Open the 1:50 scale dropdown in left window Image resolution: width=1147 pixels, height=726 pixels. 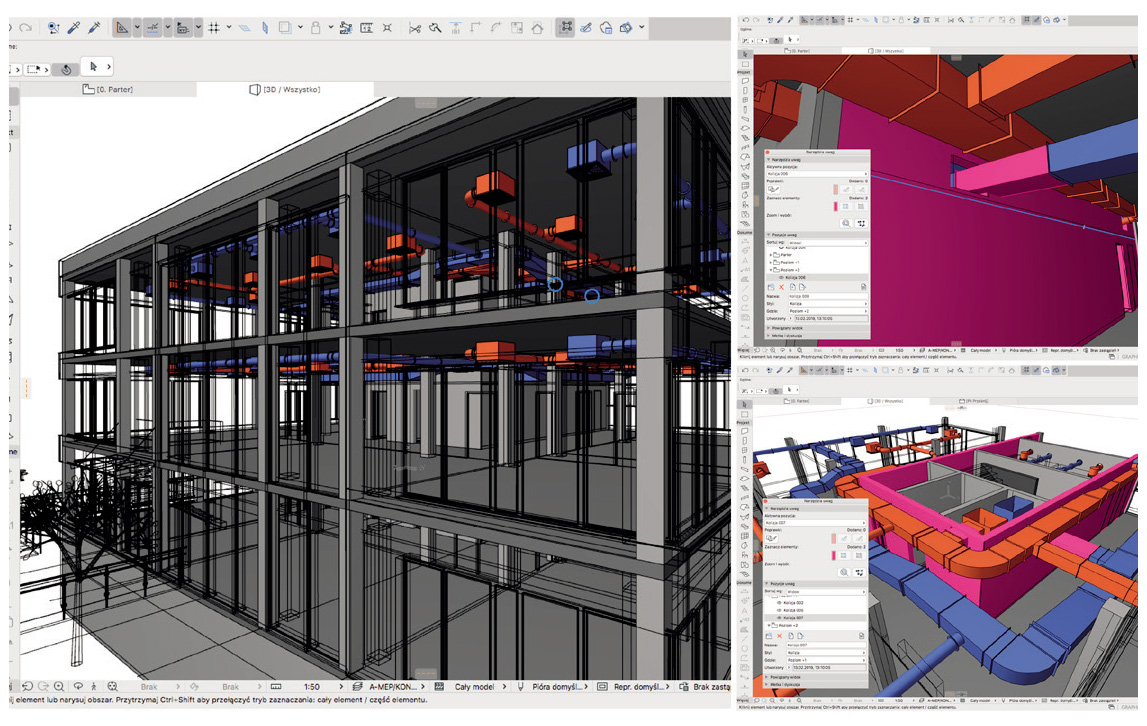[x=311, y=687]
